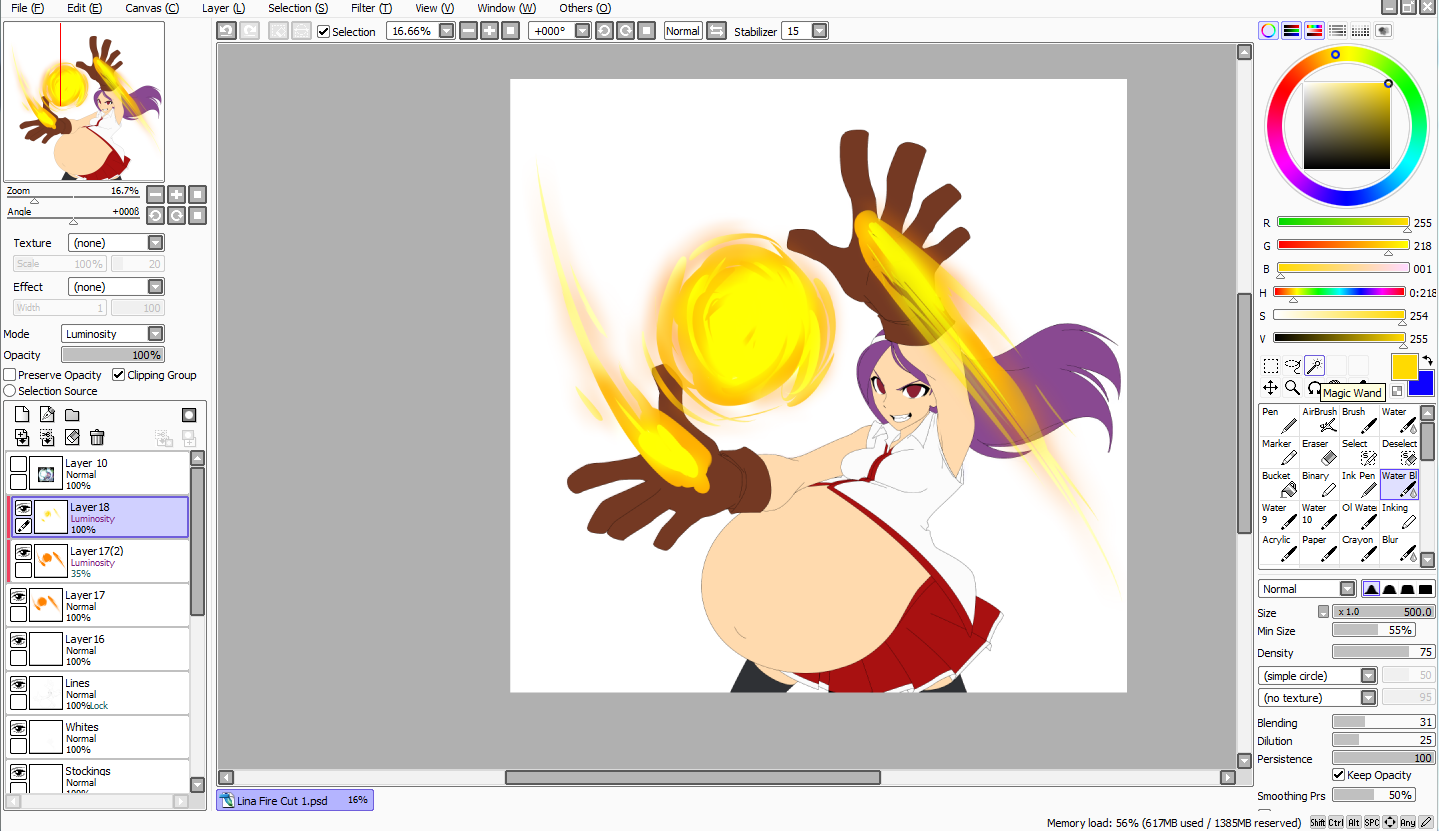Open the no texture brush dropdown
The height and width of the screenshot is (831, 1439).
tap(1369, 698)
